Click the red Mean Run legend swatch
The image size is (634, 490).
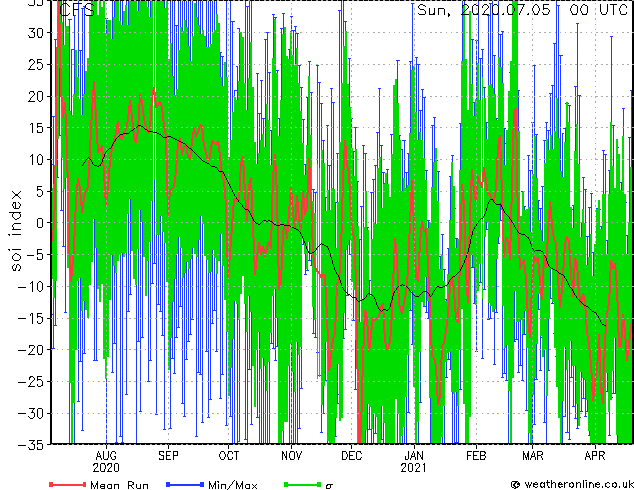[x=67, y=484]
